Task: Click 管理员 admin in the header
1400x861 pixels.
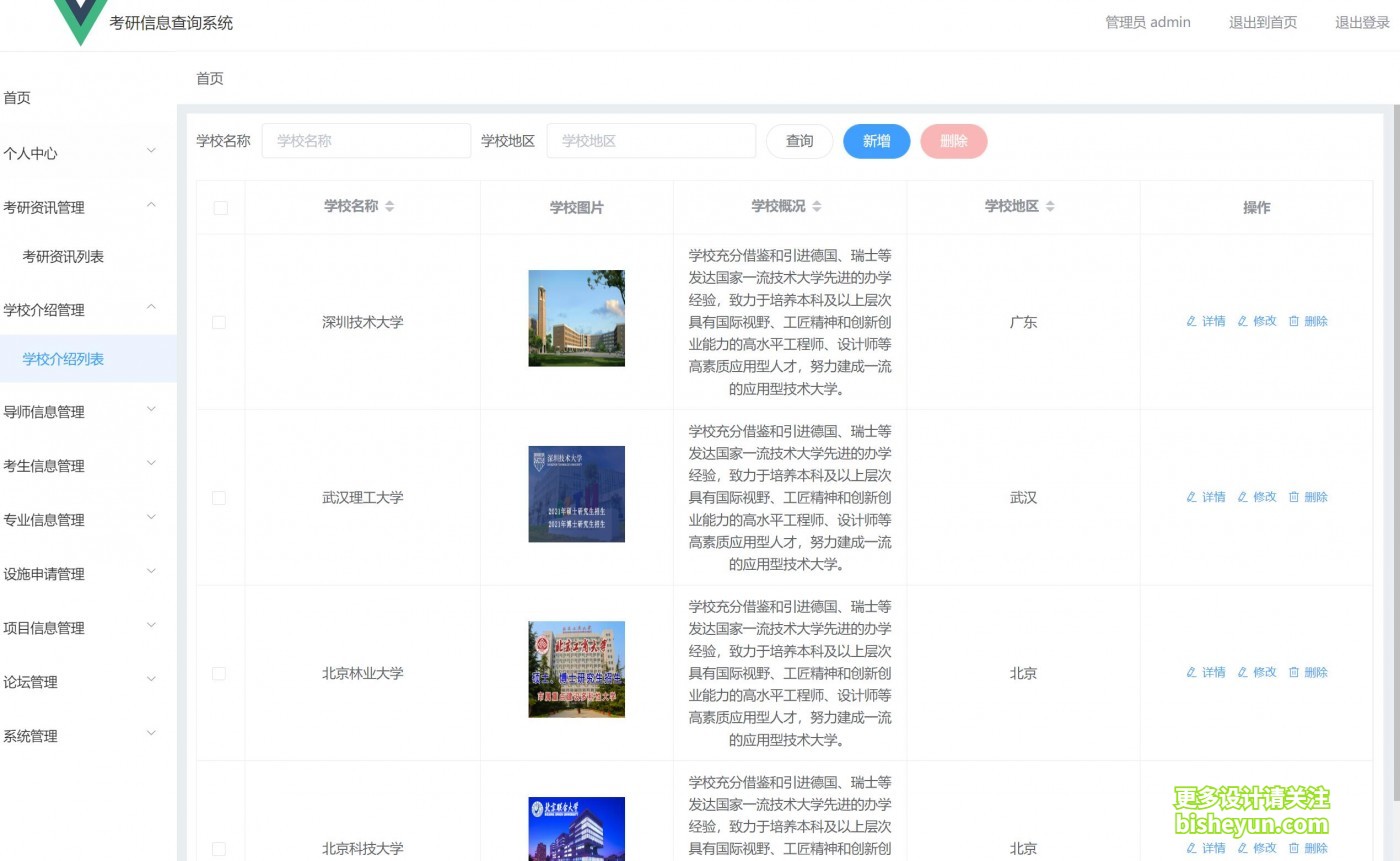Action: click(1148, 22)
